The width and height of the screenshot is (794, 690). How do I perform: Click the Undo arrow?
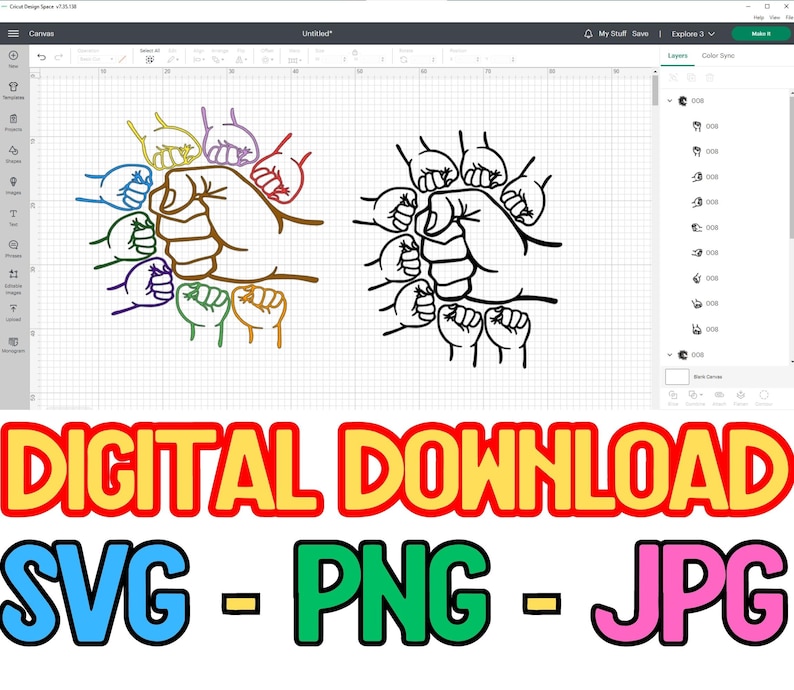coord(42,57)
